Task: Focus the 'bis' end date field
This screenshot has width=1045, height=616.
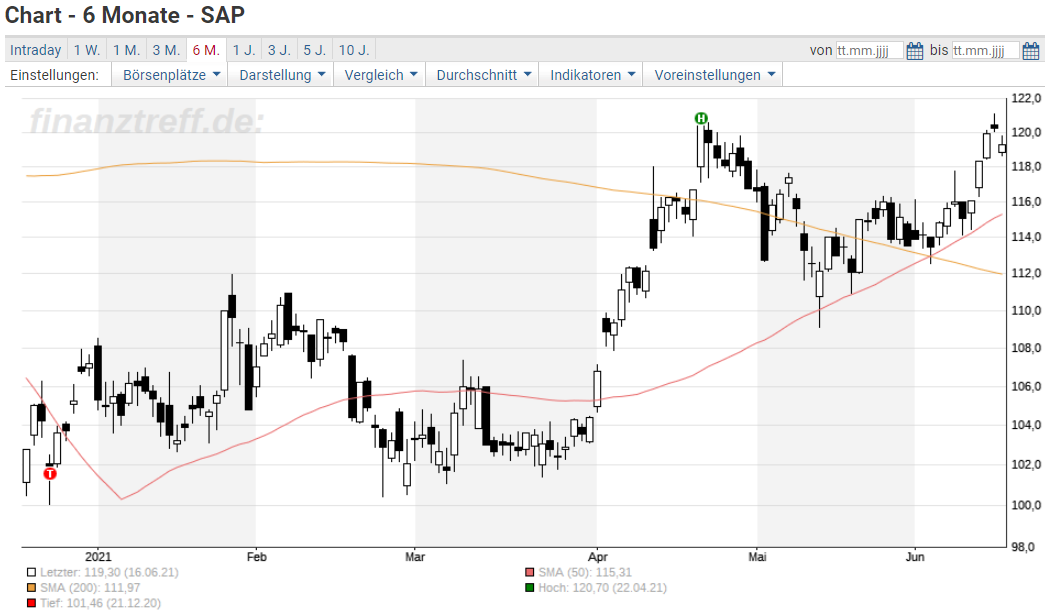Action: point(986,51)
